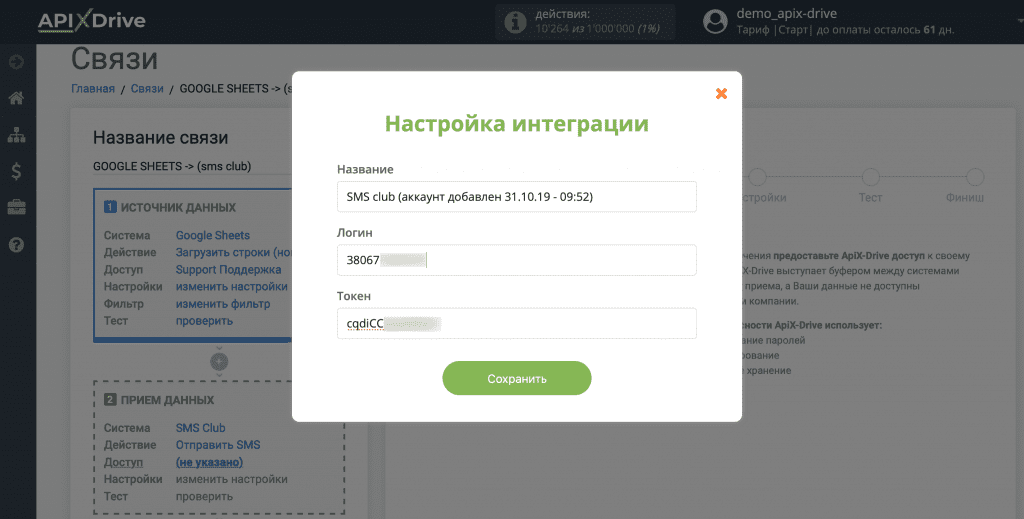1024x519 pixels.
Task: Open the ApiX-Drive logo home link
Action: [91, 21]
